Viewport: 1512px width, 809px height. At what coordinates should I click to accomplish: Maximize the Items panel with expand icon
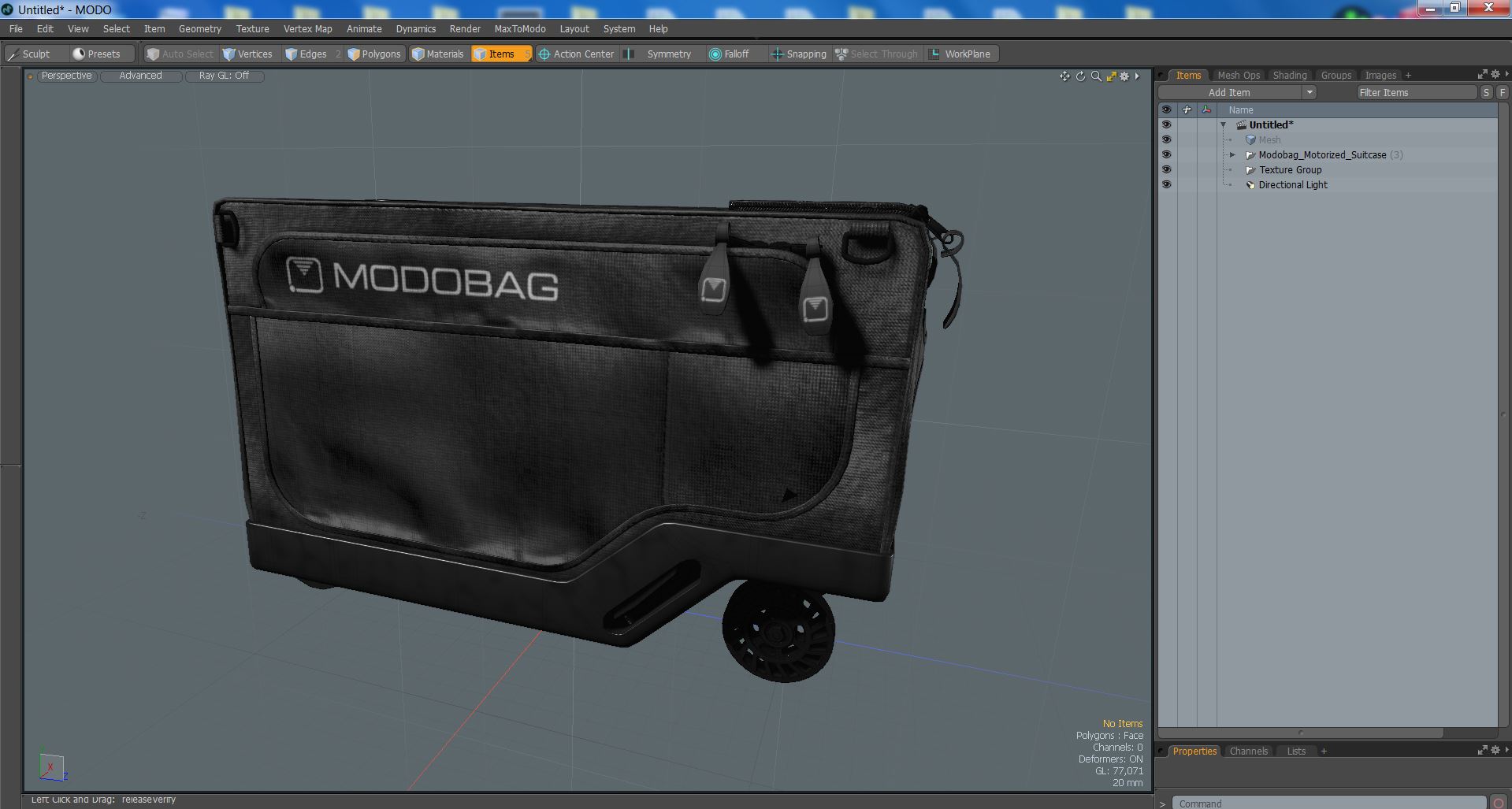point(1482,74)
